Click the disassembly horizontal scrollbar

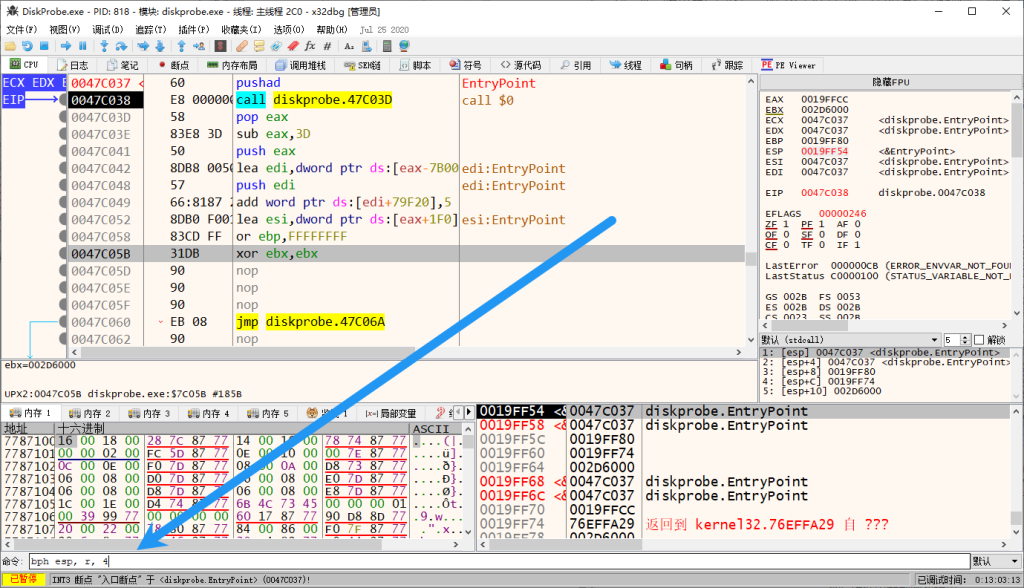(406, 352)
